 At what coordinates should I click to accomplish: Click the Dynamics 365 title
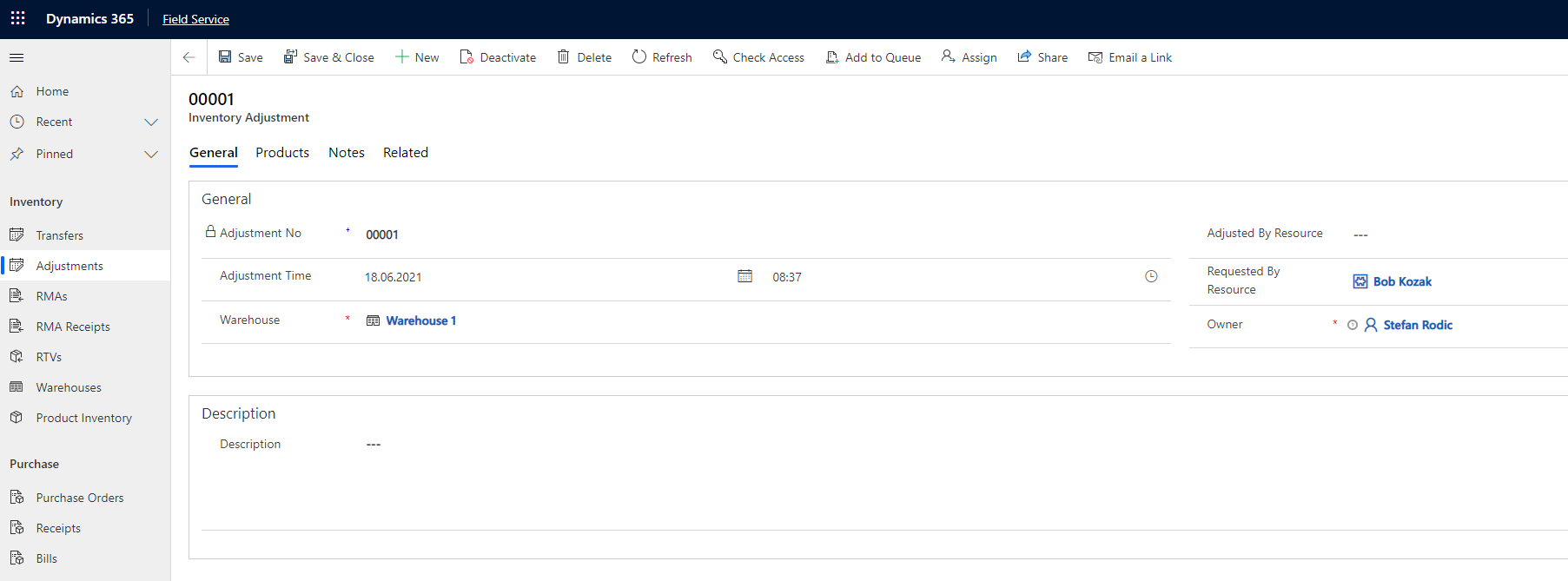click(89, 19)
